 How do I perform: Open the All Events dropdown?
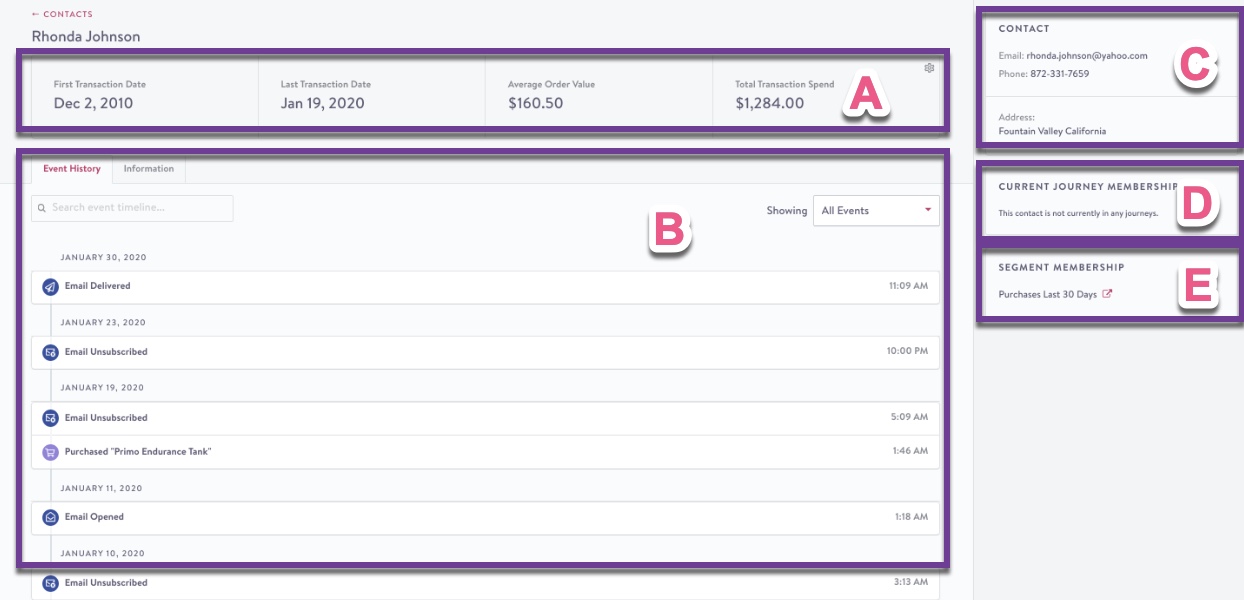pos(876,211)
